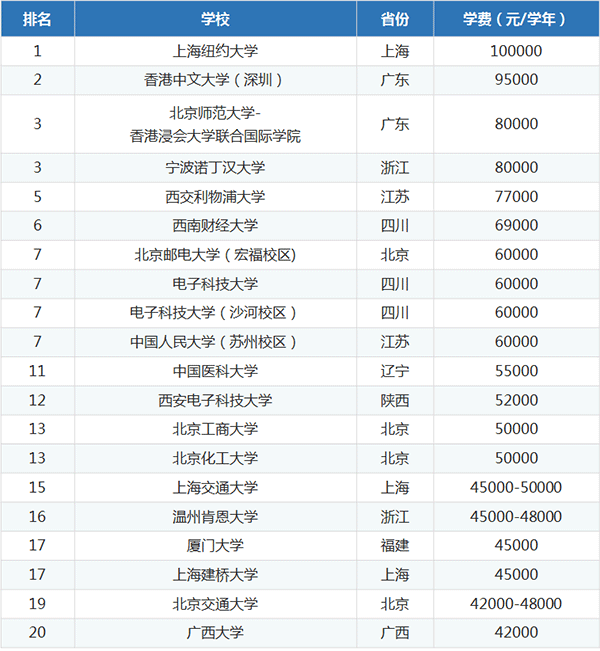The width and height of the screenshot is (600, 651).
Task: Click rank number 6
Action: (37, 225)
